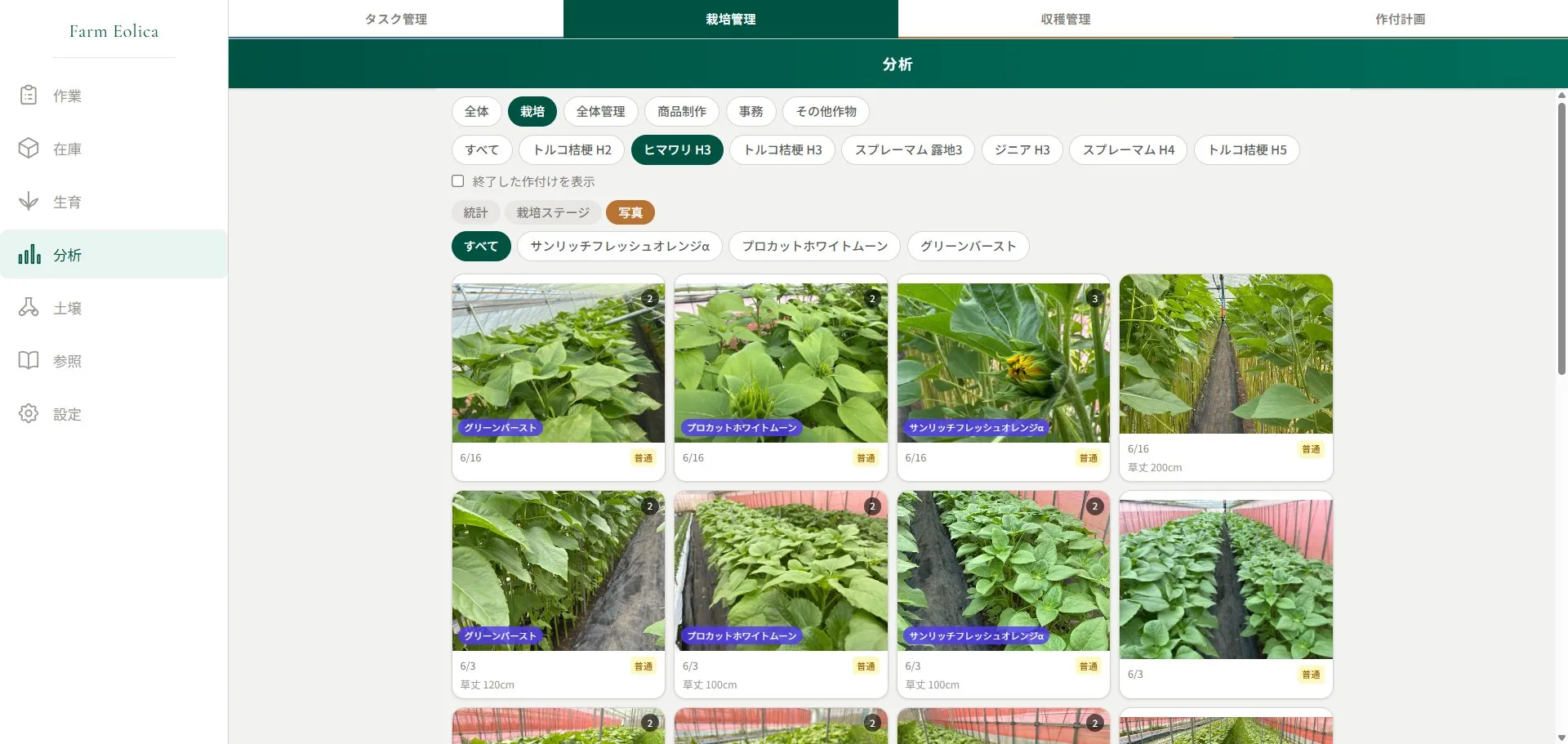Select the 全体 category filter
Image resolution: width=1568 pixels, height=744 pixels.
[477, 111]
